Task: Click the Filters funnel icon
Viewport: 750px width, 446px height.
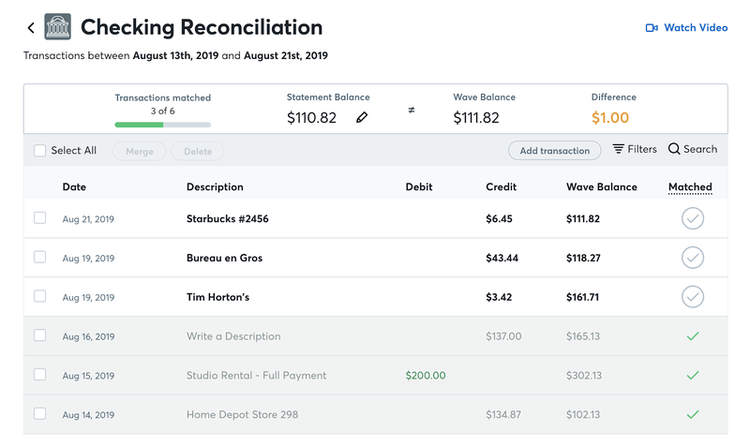Action: tap(618, 149)
